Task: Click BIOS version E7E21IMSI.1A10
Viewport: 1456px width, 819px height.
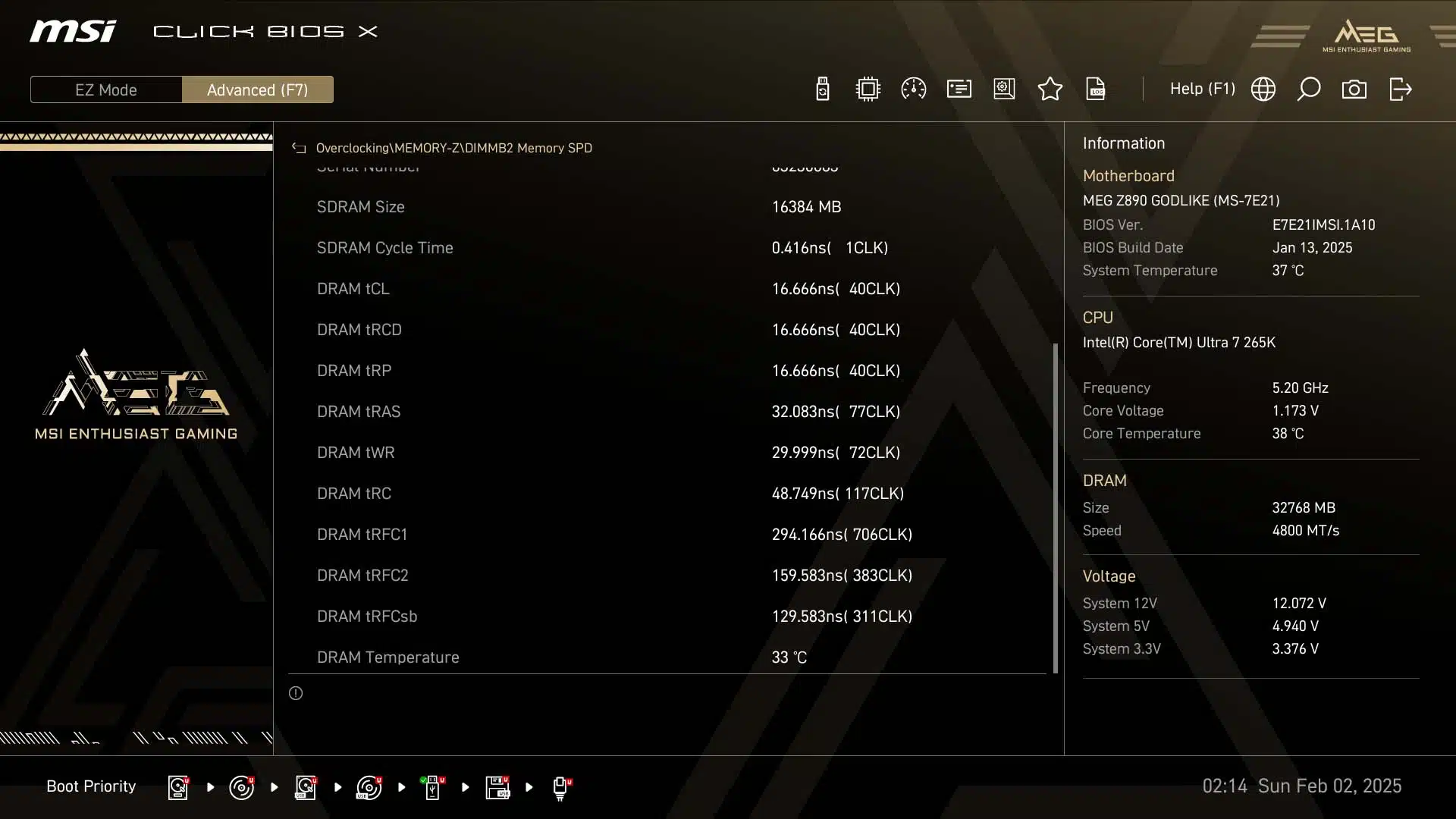Action: 1323,225
